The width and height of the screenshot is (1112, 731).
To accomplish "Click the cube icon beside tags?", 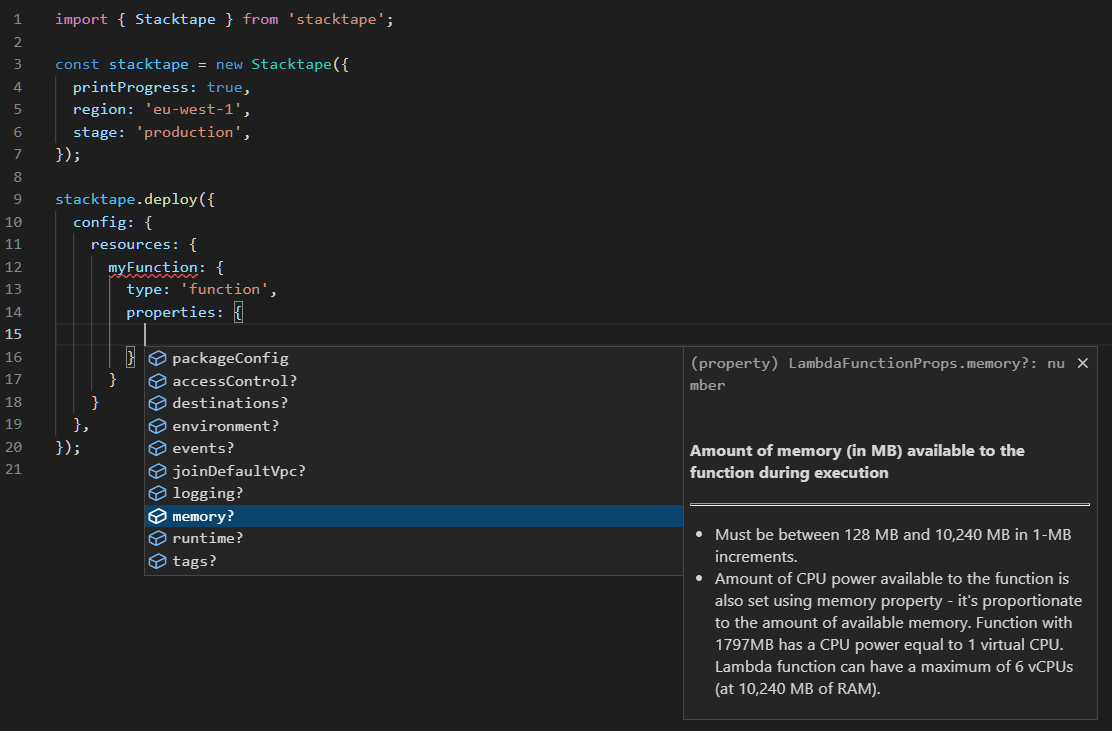I will pos(157,561).
